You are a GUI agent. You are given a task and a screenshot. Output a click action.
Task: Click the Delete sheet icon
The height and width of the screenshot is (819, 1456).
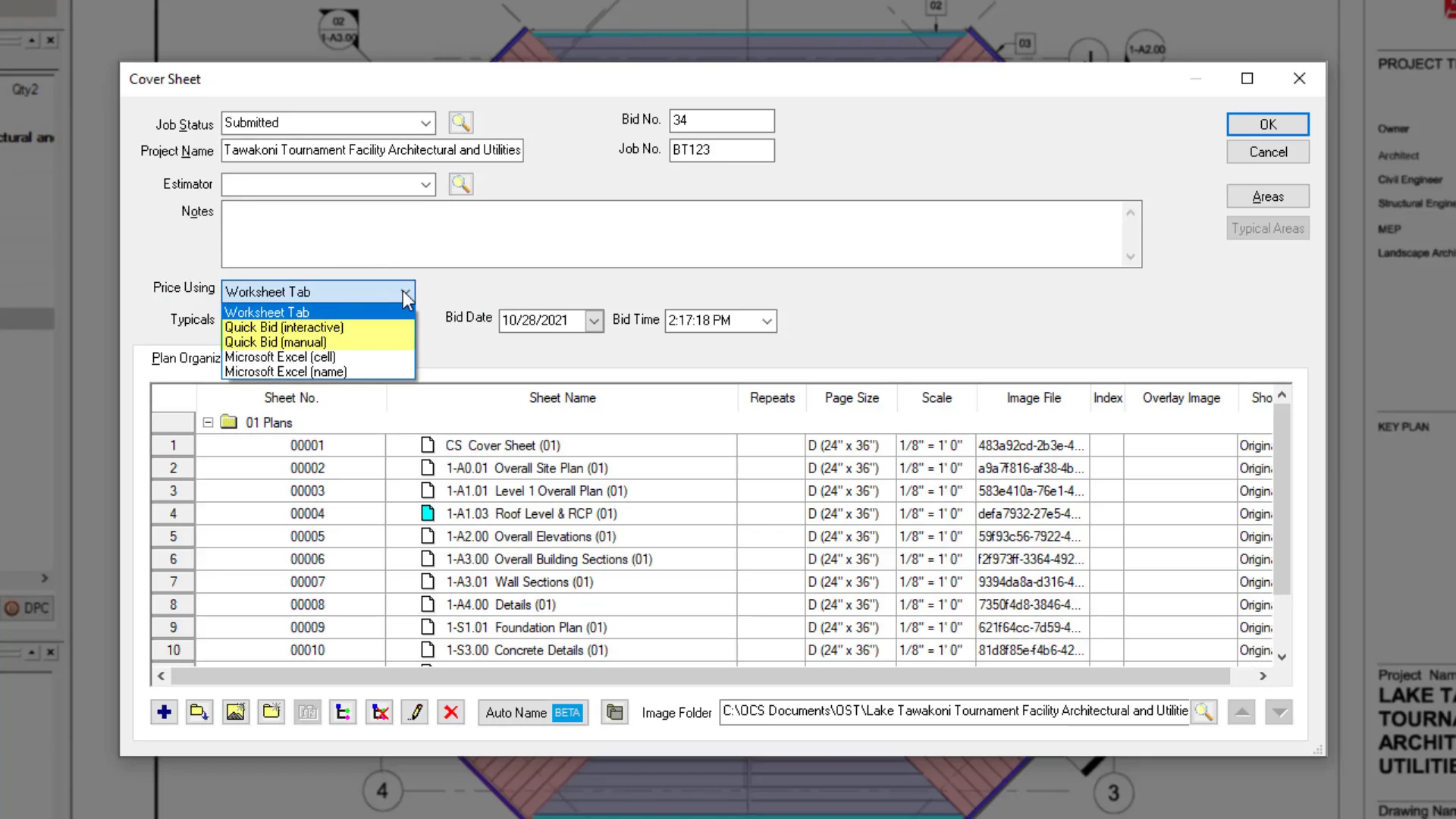(x=451, y=711)
